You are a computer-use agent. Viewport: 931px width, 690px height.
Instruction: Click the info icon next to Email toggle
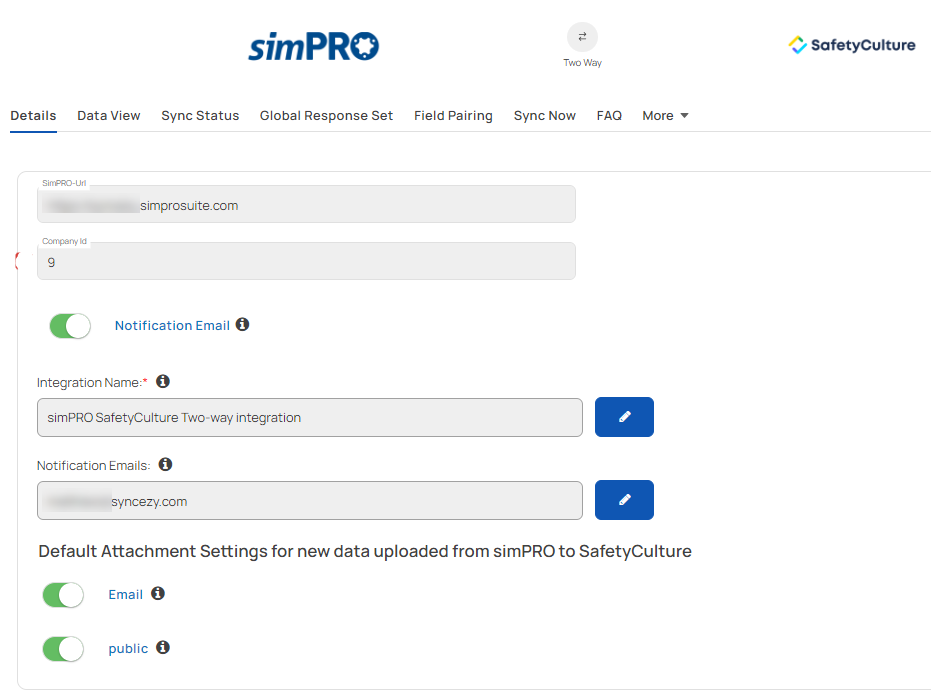pos(157,593)
